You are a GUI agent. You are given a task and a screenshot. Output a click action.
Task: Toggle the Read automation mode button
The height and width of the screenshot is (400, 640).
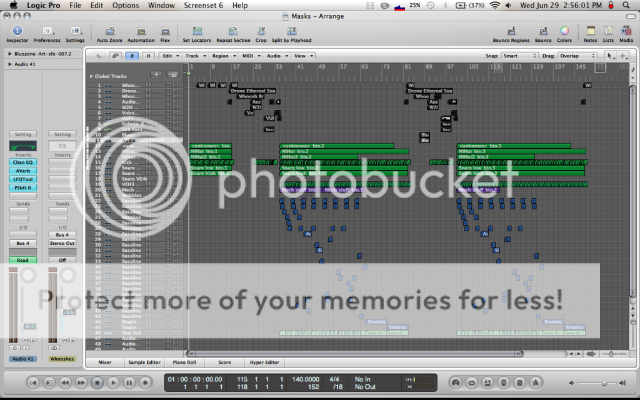[21, 259]
